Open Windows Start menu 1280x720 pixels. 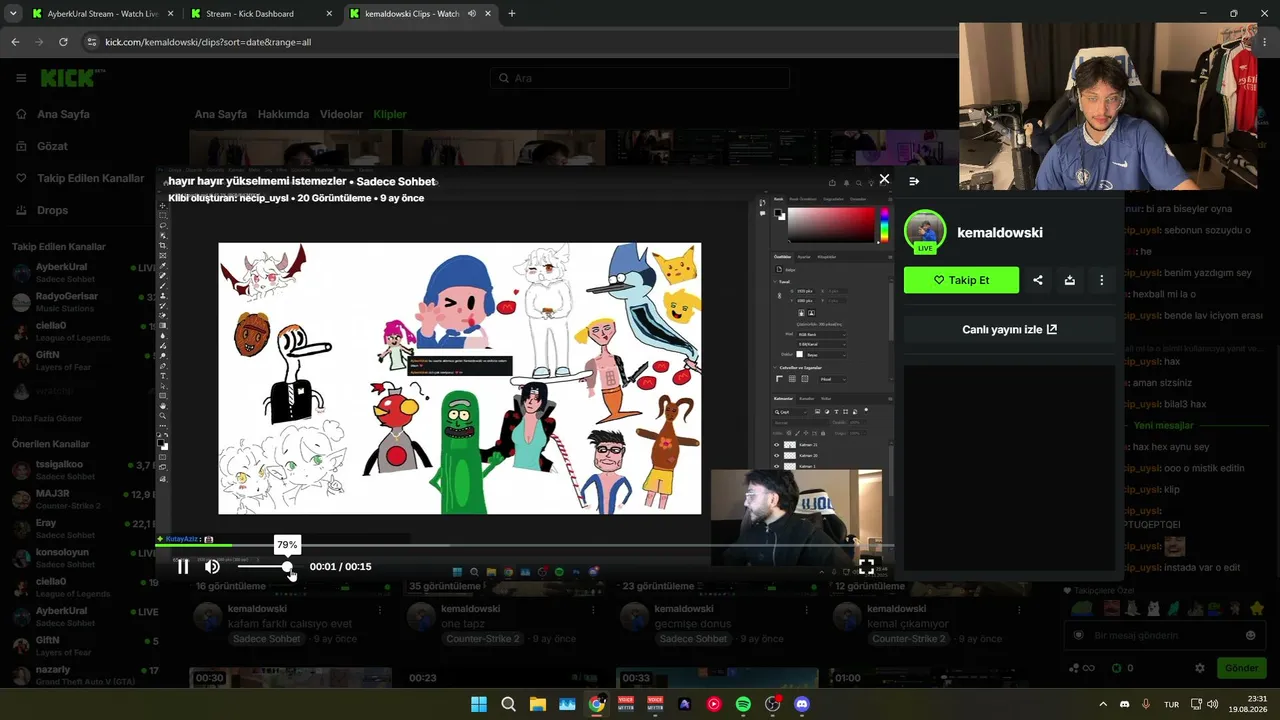click(479, 704)
